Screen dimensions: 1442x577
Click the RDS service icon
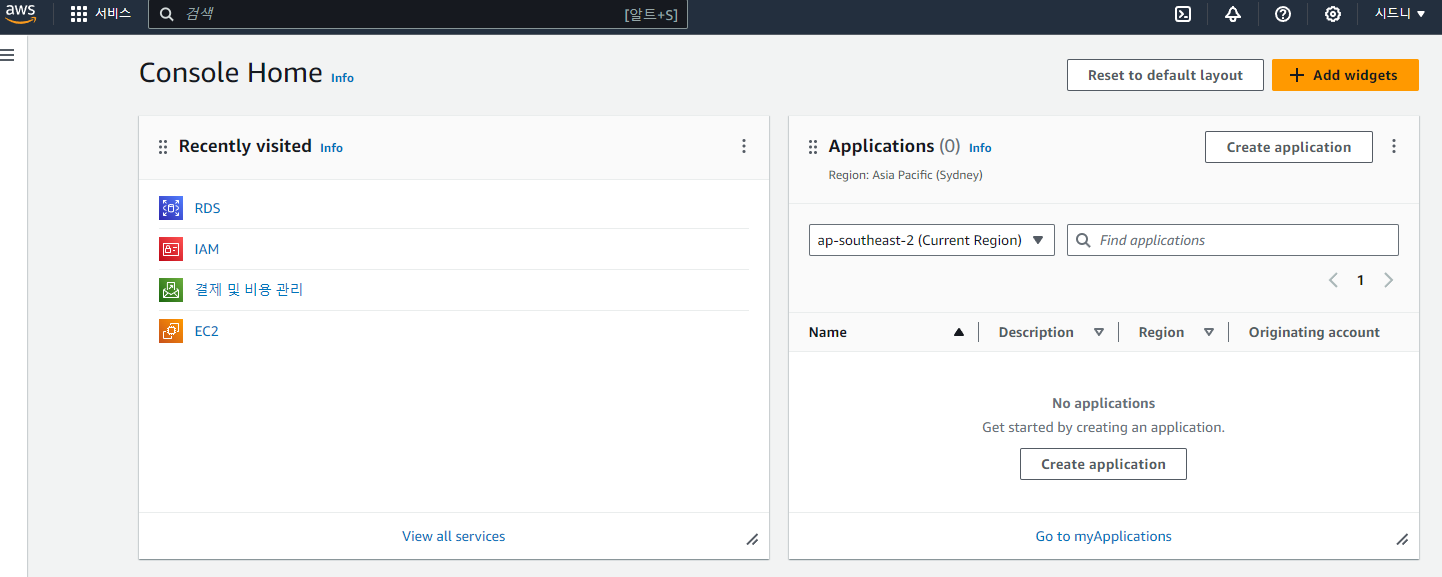coord(171,208)
